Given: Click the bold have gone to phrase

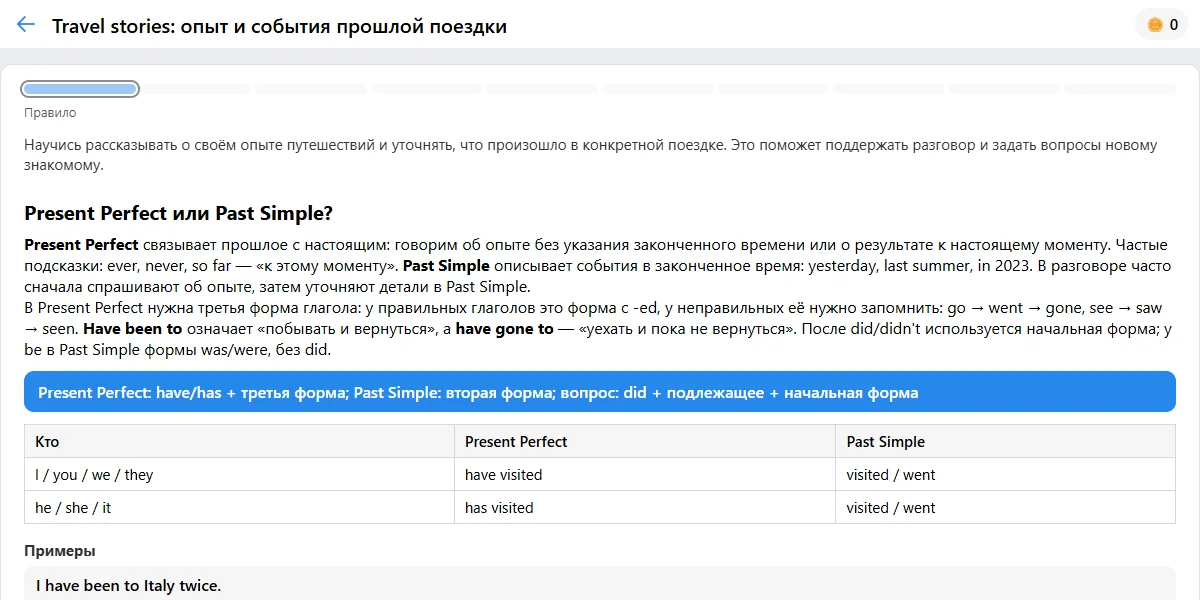Looking at the screenshot, I should point(504,328).
